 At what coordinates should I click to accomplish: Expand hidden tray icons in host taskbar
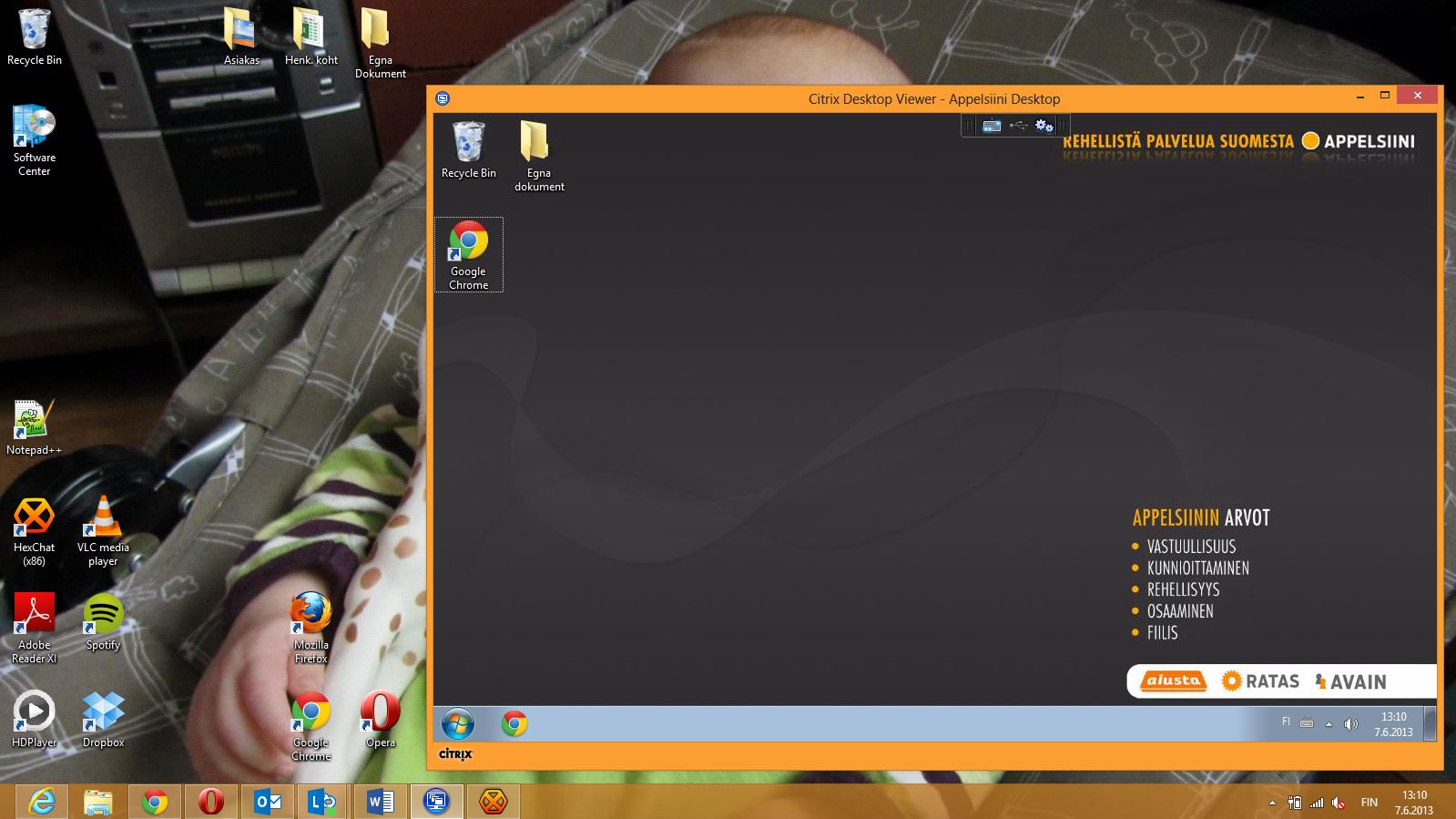tap(1272, 803)
